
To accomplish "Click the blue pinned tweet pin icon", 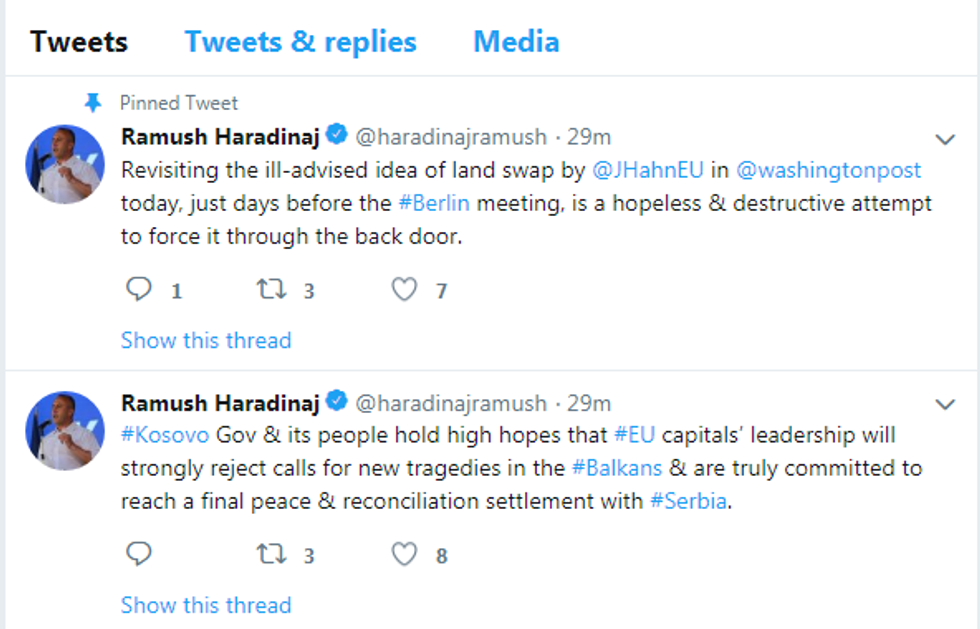I will coord(93,103).
